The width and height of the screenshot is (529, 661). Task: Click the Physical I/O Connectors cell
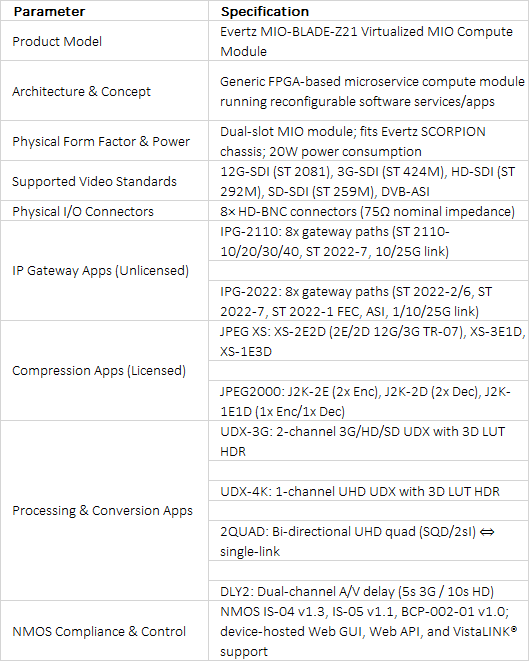(x=104, y=211)
